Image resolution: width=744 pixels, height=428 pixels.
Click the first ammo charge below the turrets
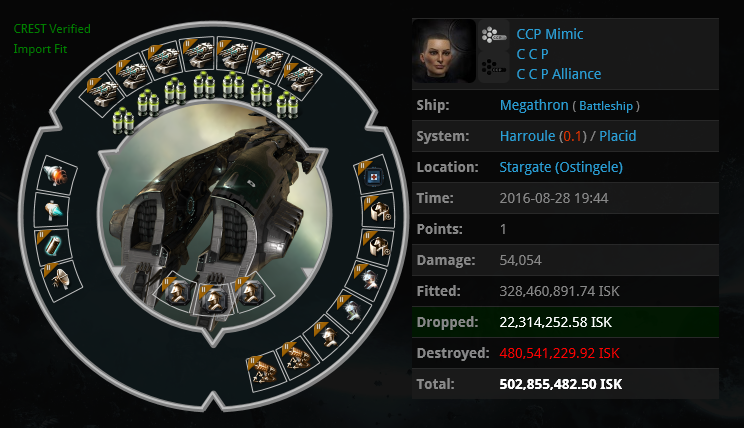pyautogui.click(x=123, y=121)
